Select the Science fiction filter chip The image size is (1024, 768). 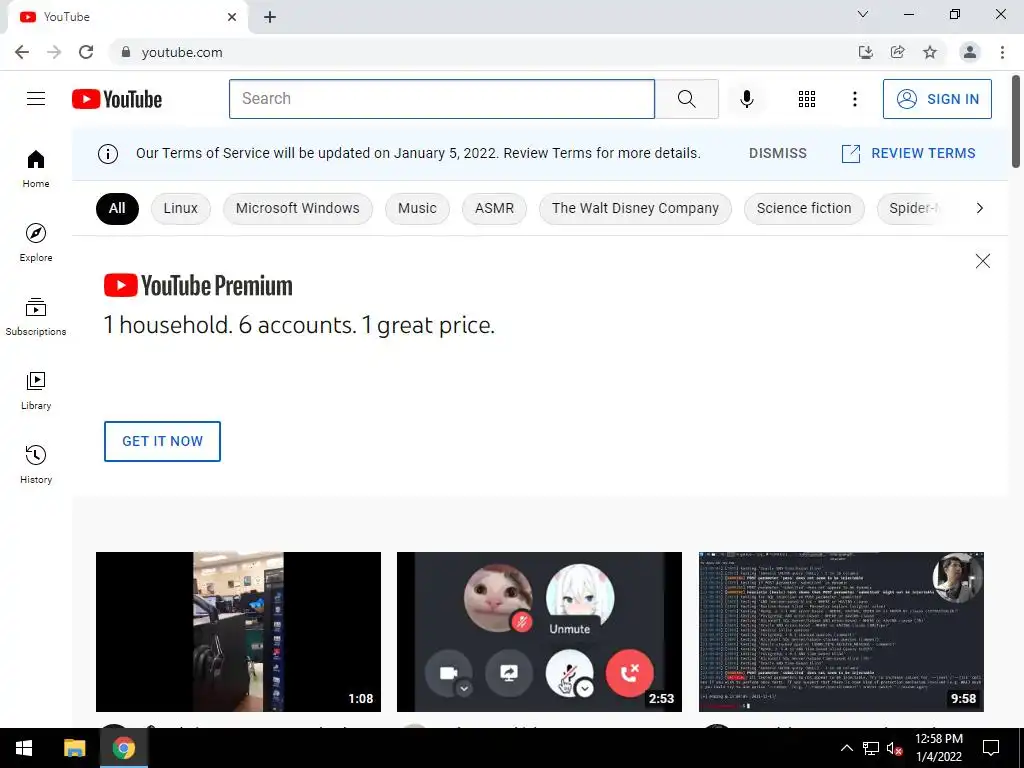coord(804,208)
